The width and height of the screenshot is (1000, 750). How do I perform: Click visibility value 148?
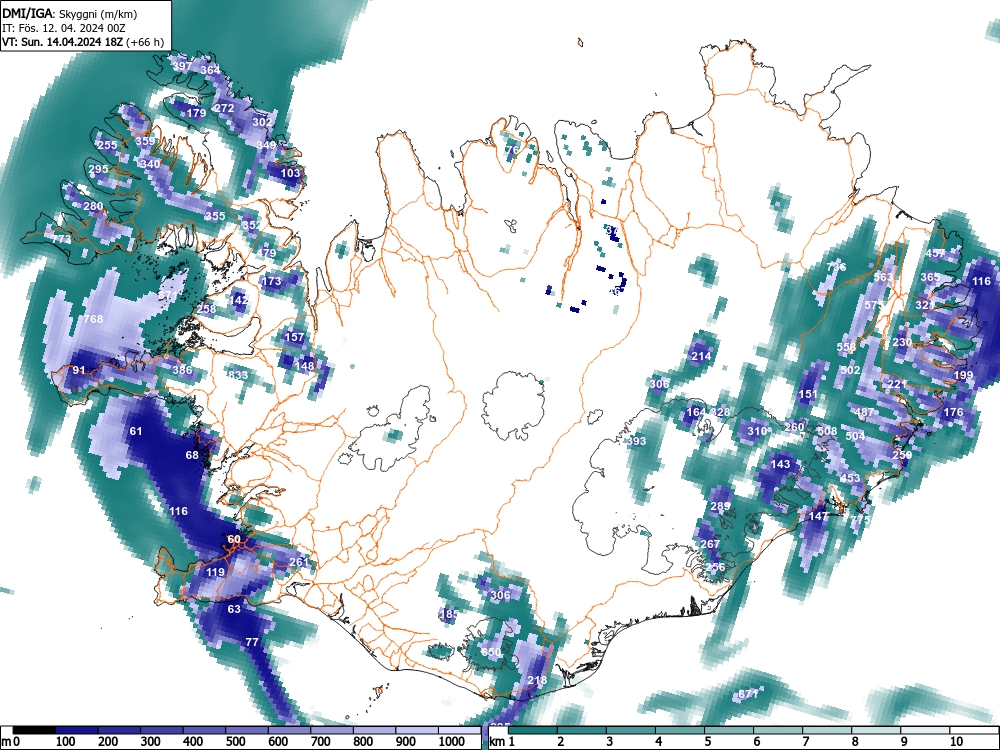point(305,366)
